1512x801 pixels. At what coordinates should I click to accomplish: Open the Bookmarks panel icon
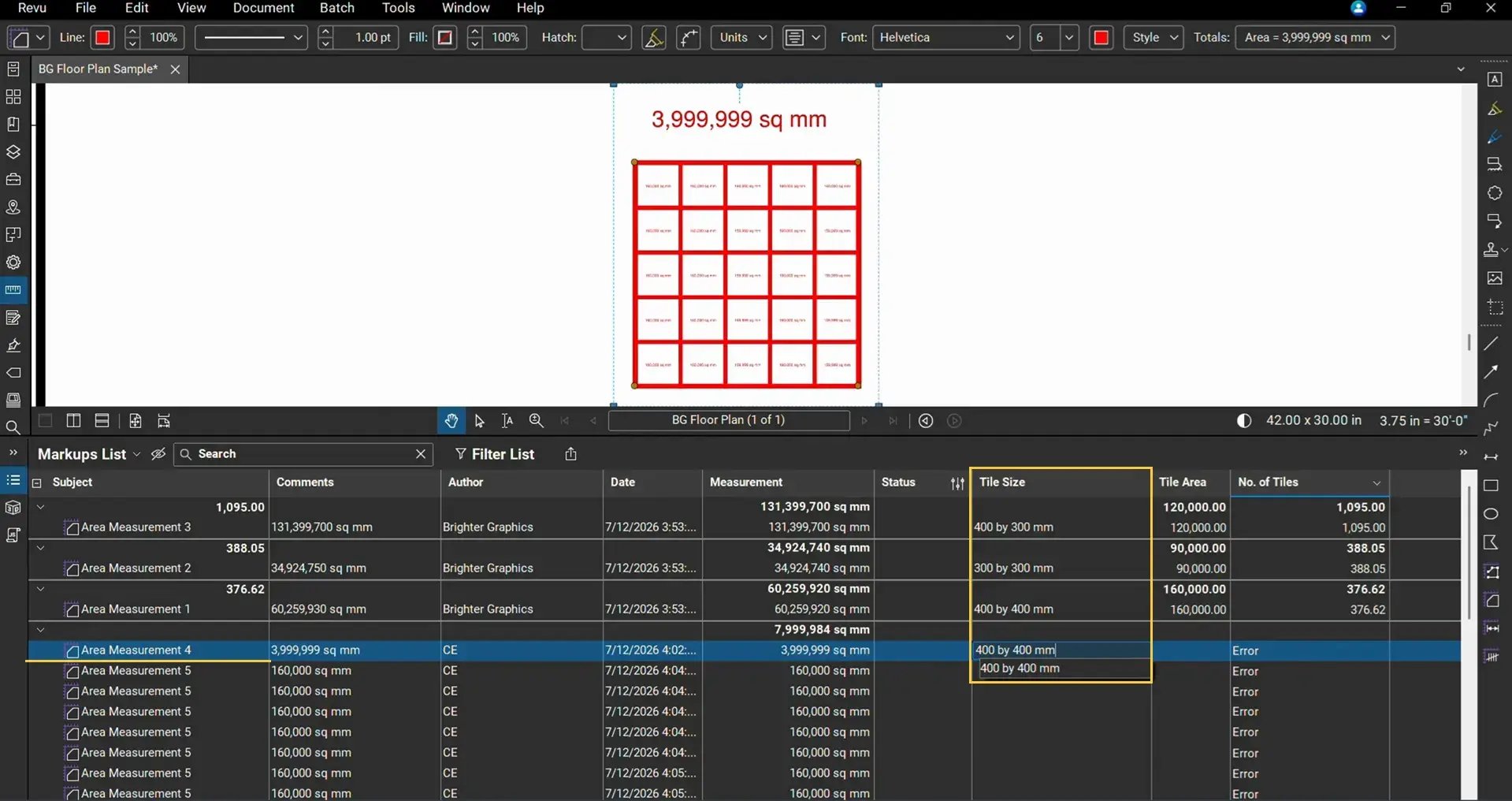coord(13,125)
